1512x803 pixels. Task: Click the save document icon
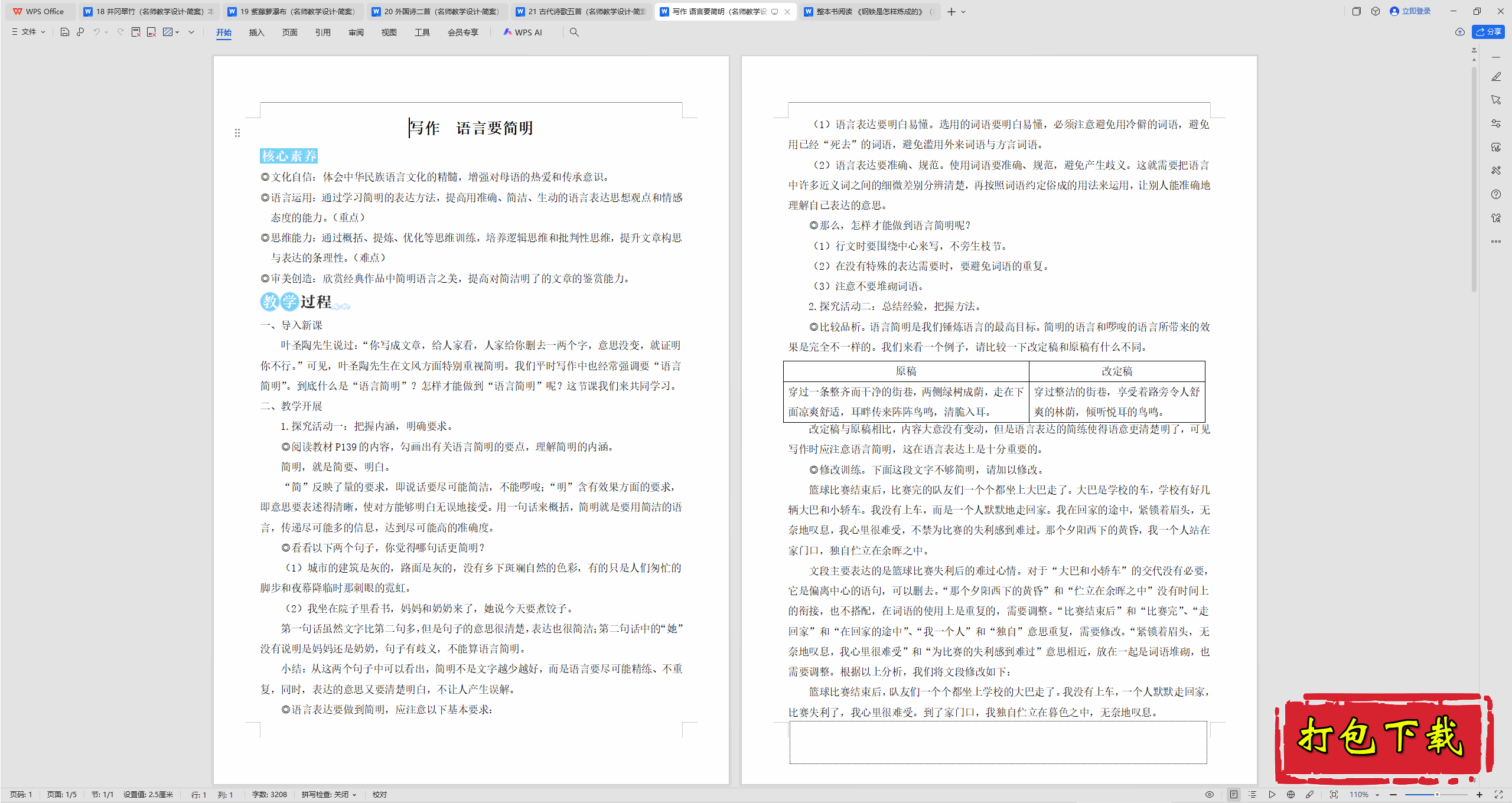65,32
